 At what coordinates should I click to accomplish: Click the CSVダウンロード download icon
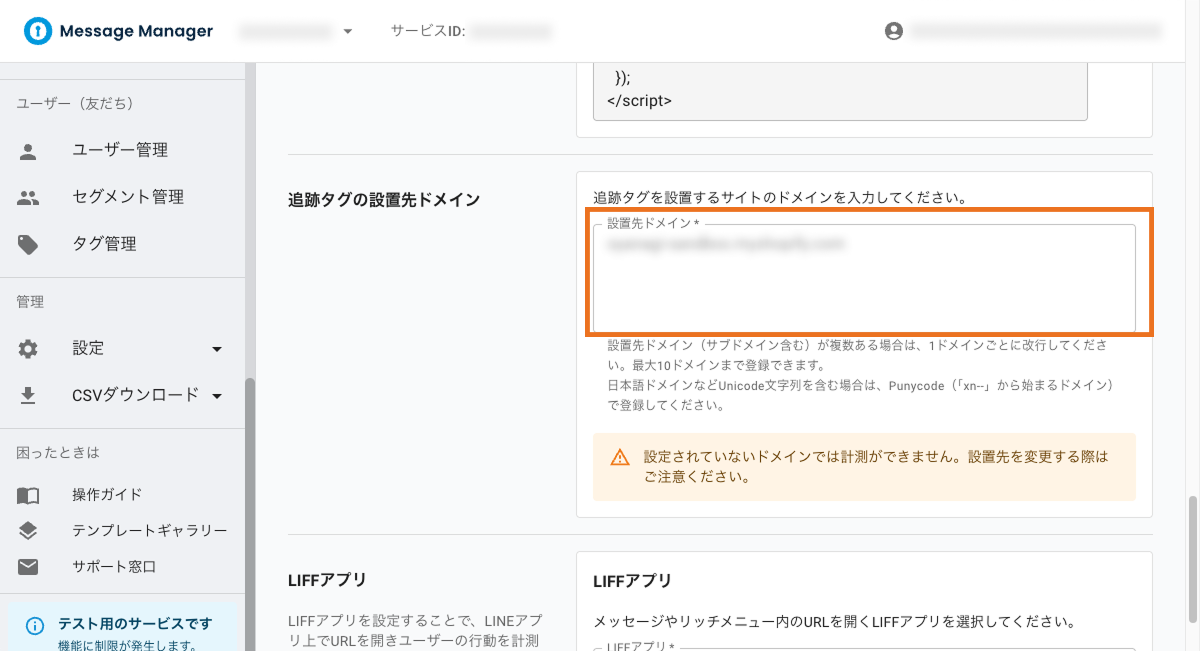tap(28, 396)
